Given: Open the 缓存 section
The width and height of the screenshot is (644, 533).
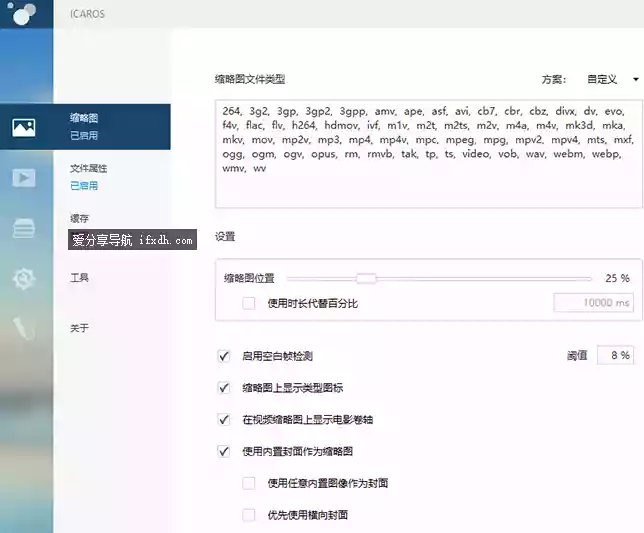Looking at the screenshot, I should [79, 218].
